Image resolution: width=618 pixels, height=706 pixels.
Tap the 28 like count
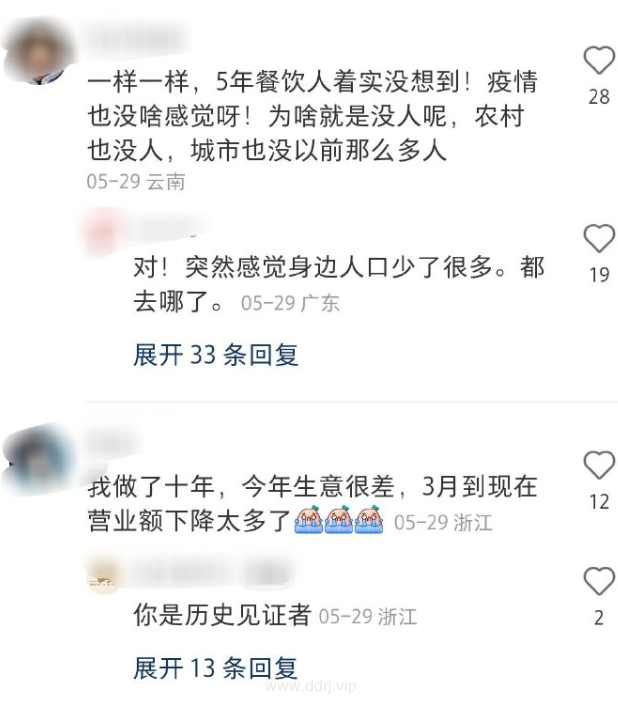click(x=599, y=97)
